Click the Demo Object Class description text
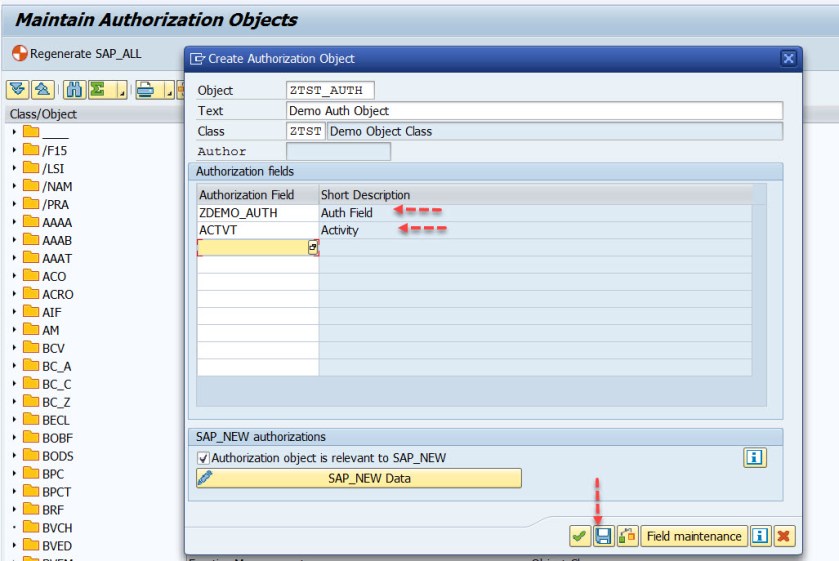Screen dimensions: 839x561 coord(381,131)
